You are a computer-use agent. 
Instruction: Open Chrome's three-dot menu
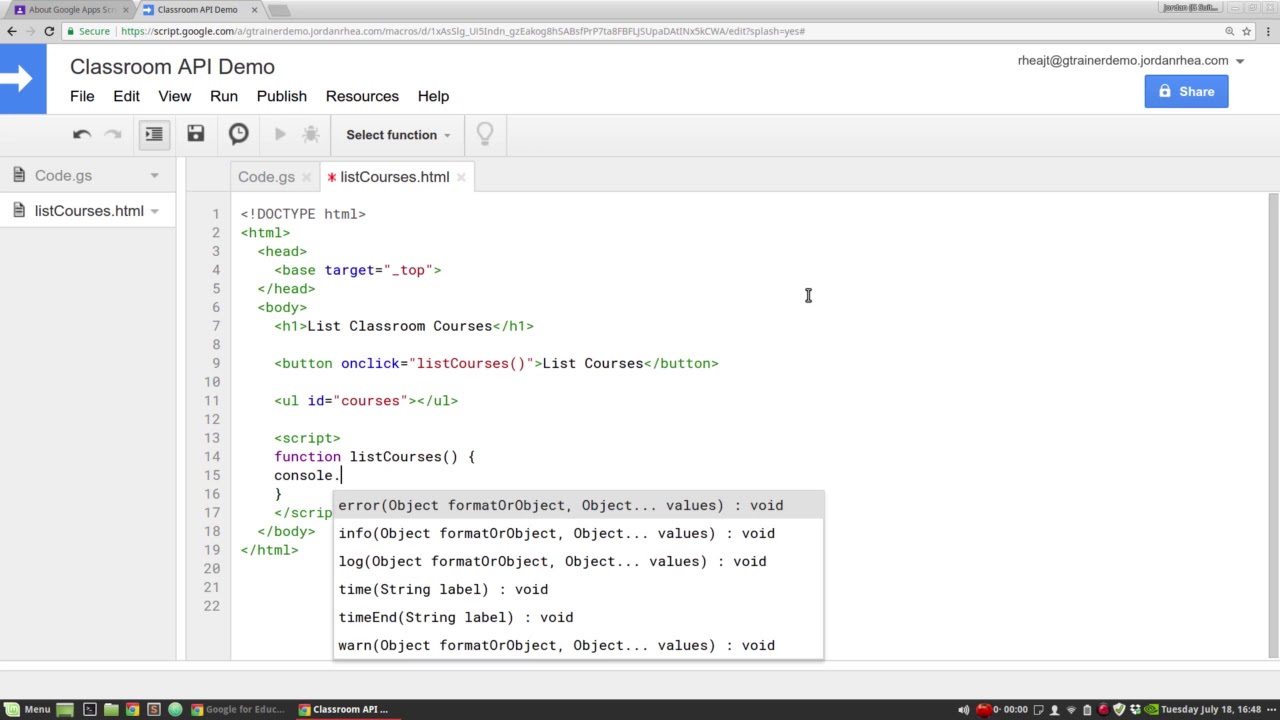[1268, 31]
